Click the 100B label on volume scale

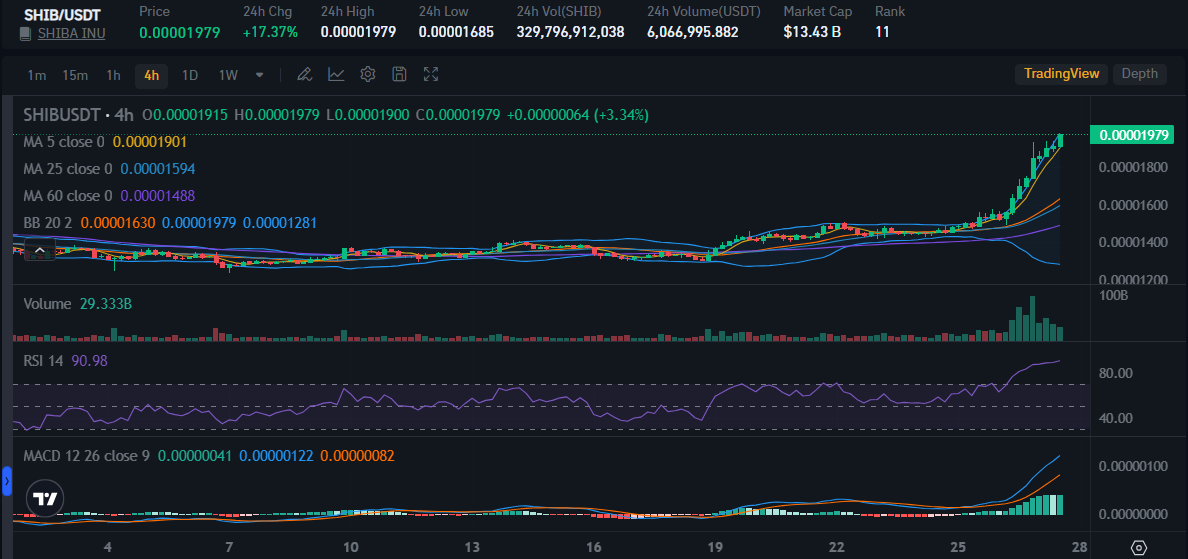1113,295
